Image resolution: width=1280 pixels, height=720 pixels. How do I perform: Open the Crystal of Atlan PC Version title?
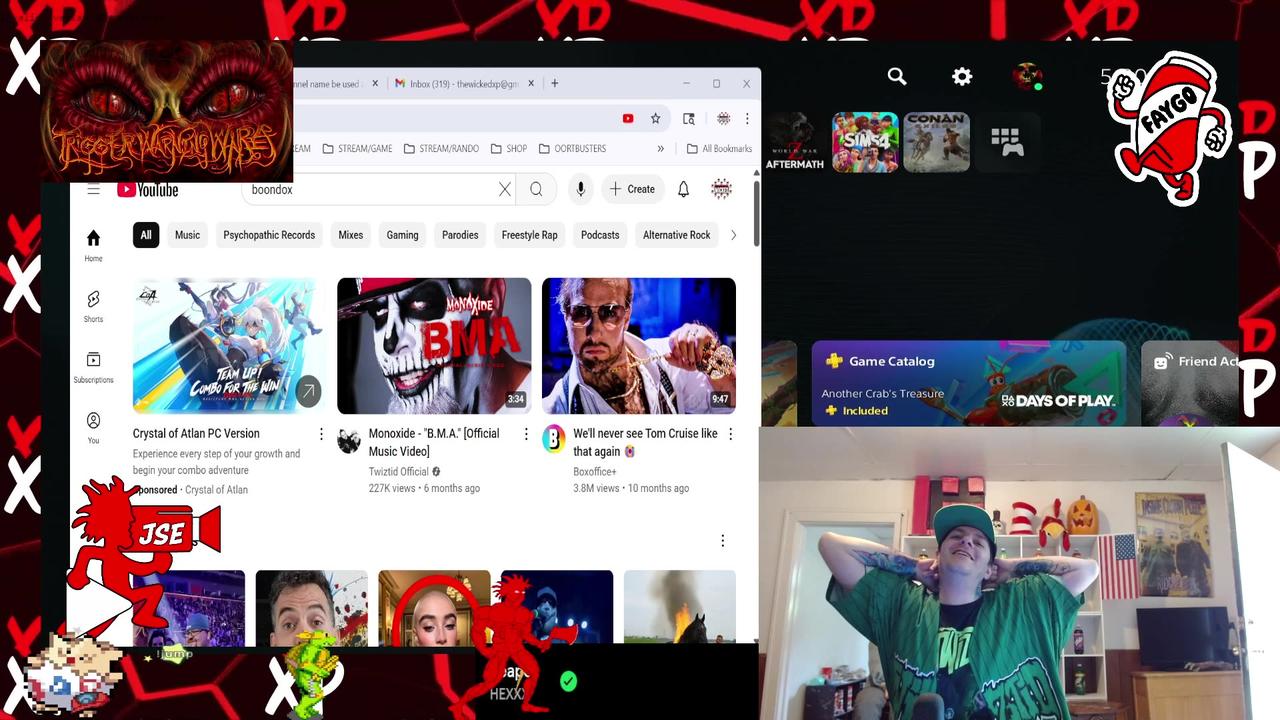click(x=196, y=434)
